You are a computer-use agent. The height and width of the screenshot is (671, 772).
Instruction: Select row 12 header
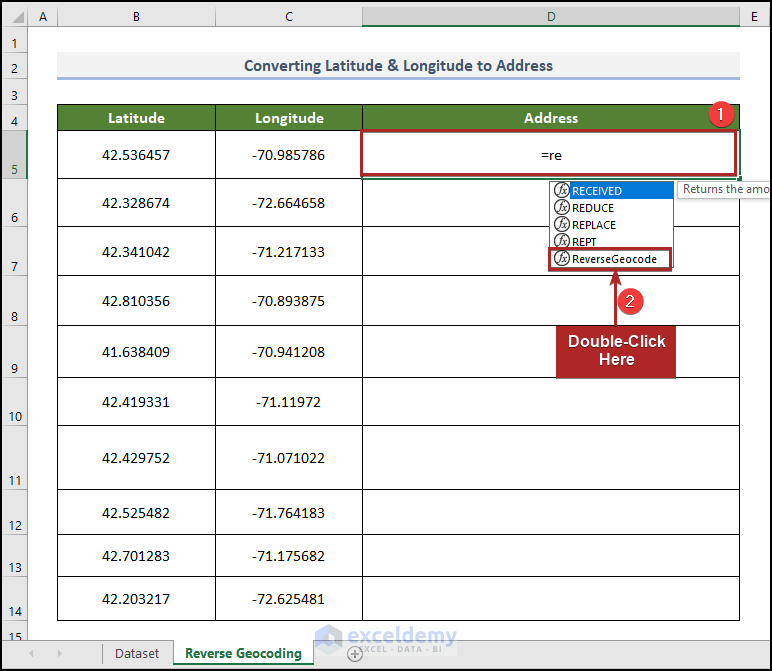[x=14, y=512]
